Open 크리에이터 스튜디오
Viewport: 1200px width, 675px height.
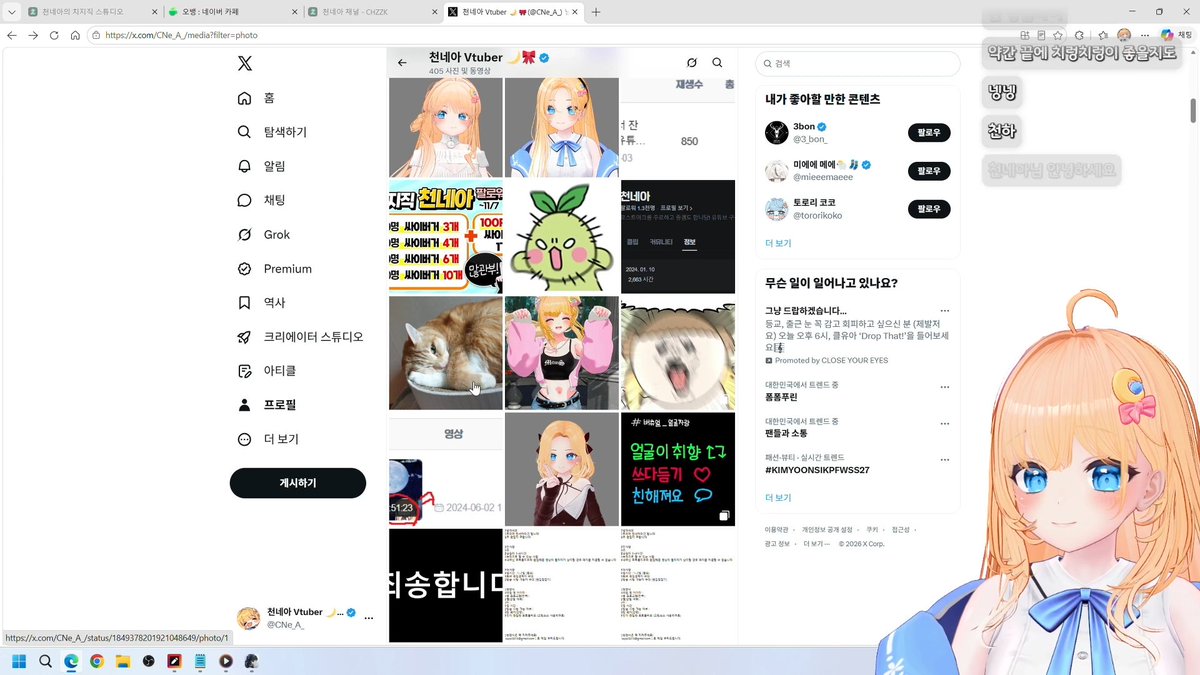300,337
